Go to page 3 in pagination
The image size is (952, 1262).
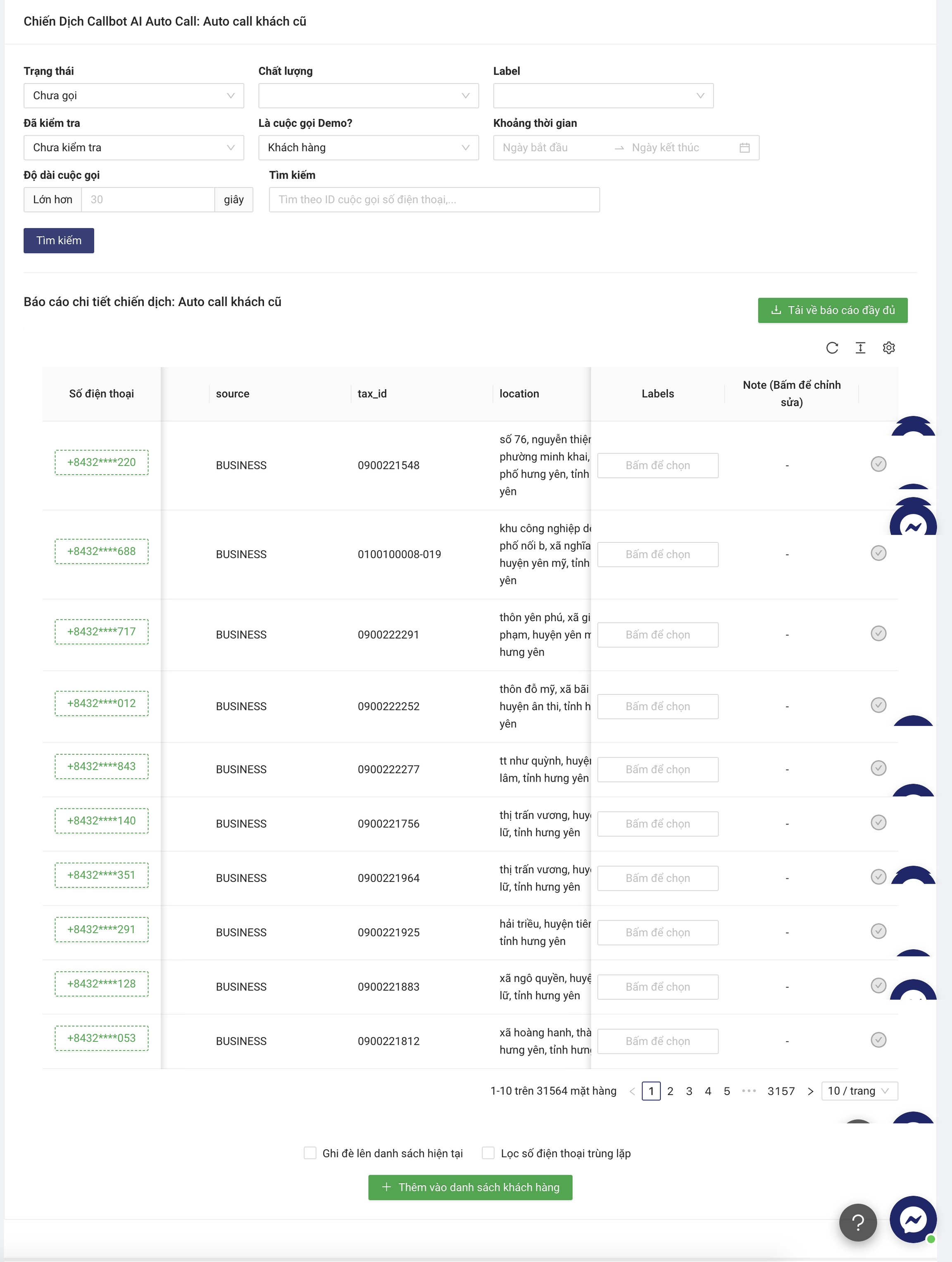(689, 1091)
